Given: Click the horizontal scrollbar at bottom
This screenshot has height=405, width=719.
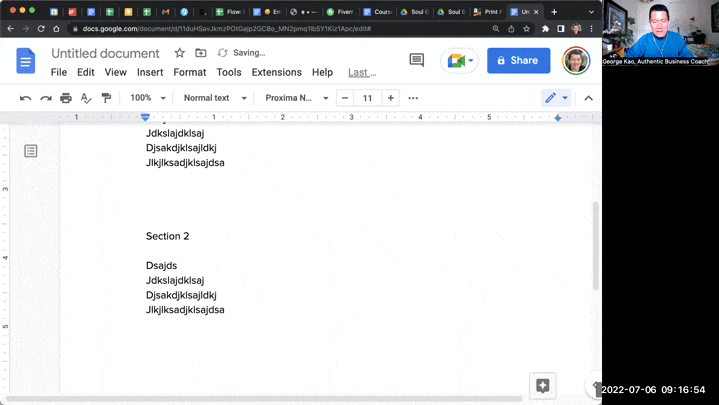Looking at the screenshot, I should tap(264, 399).
